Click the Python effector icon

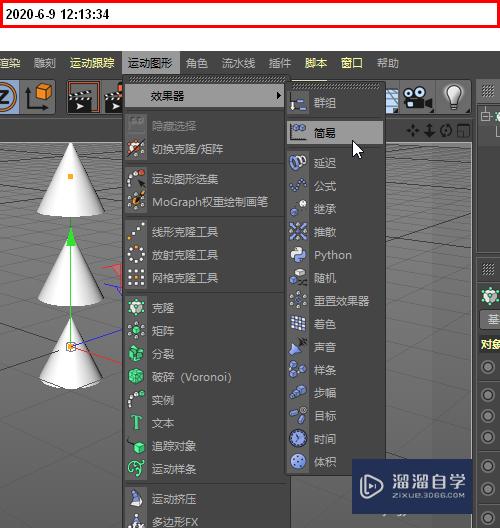(298, 255)
